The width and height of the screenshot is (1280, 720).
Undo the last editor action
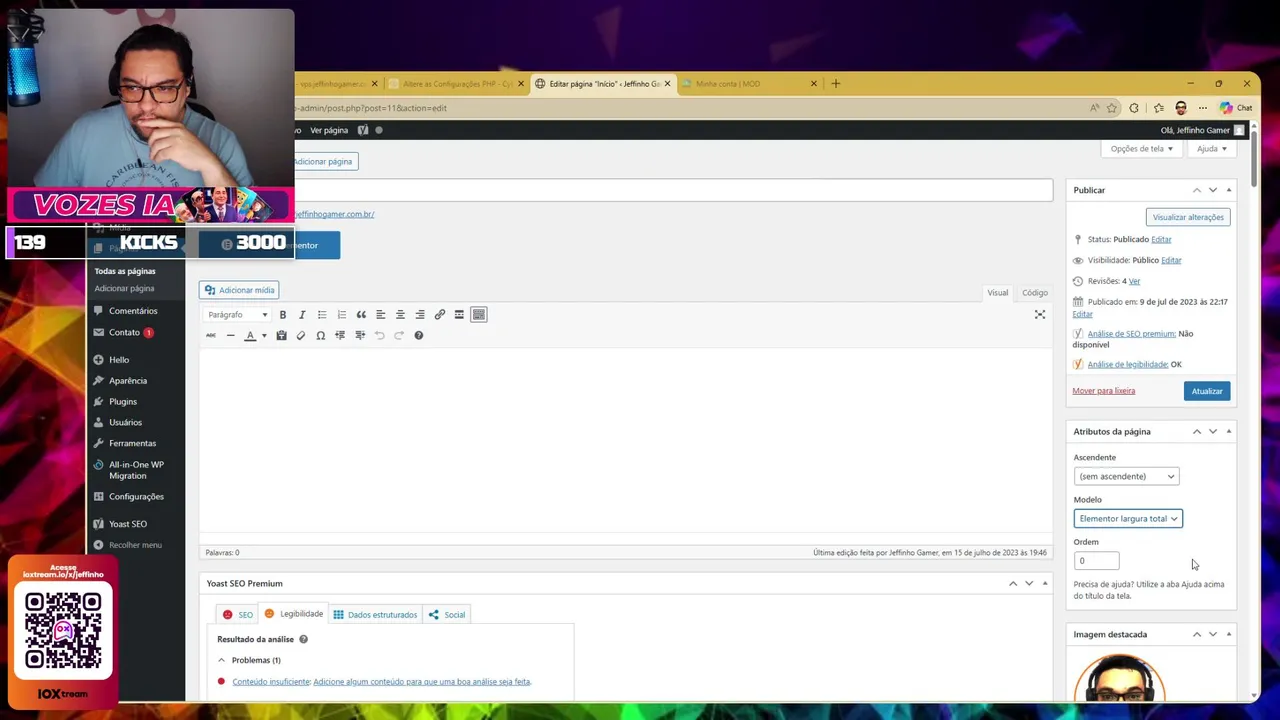click(379, 335)
